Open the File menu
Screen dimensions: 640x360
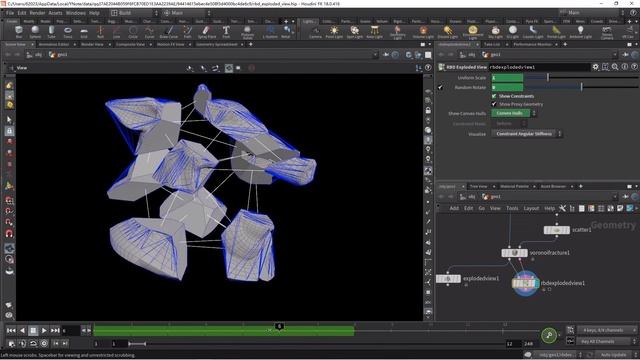[10, 13]
